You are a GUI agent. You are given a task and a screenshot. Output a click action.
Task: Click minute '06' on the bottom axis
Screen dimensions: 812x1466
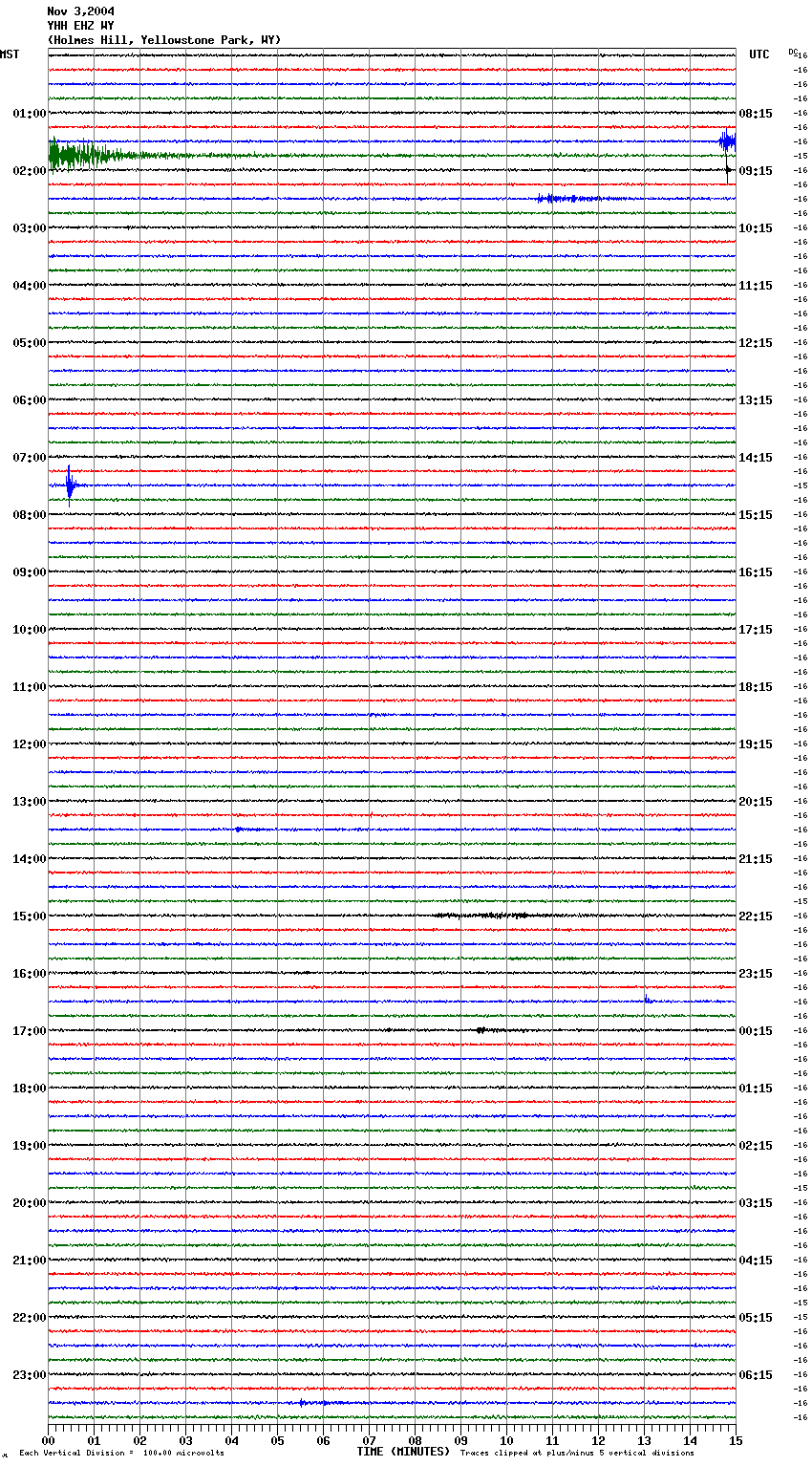pos(324,1440)
